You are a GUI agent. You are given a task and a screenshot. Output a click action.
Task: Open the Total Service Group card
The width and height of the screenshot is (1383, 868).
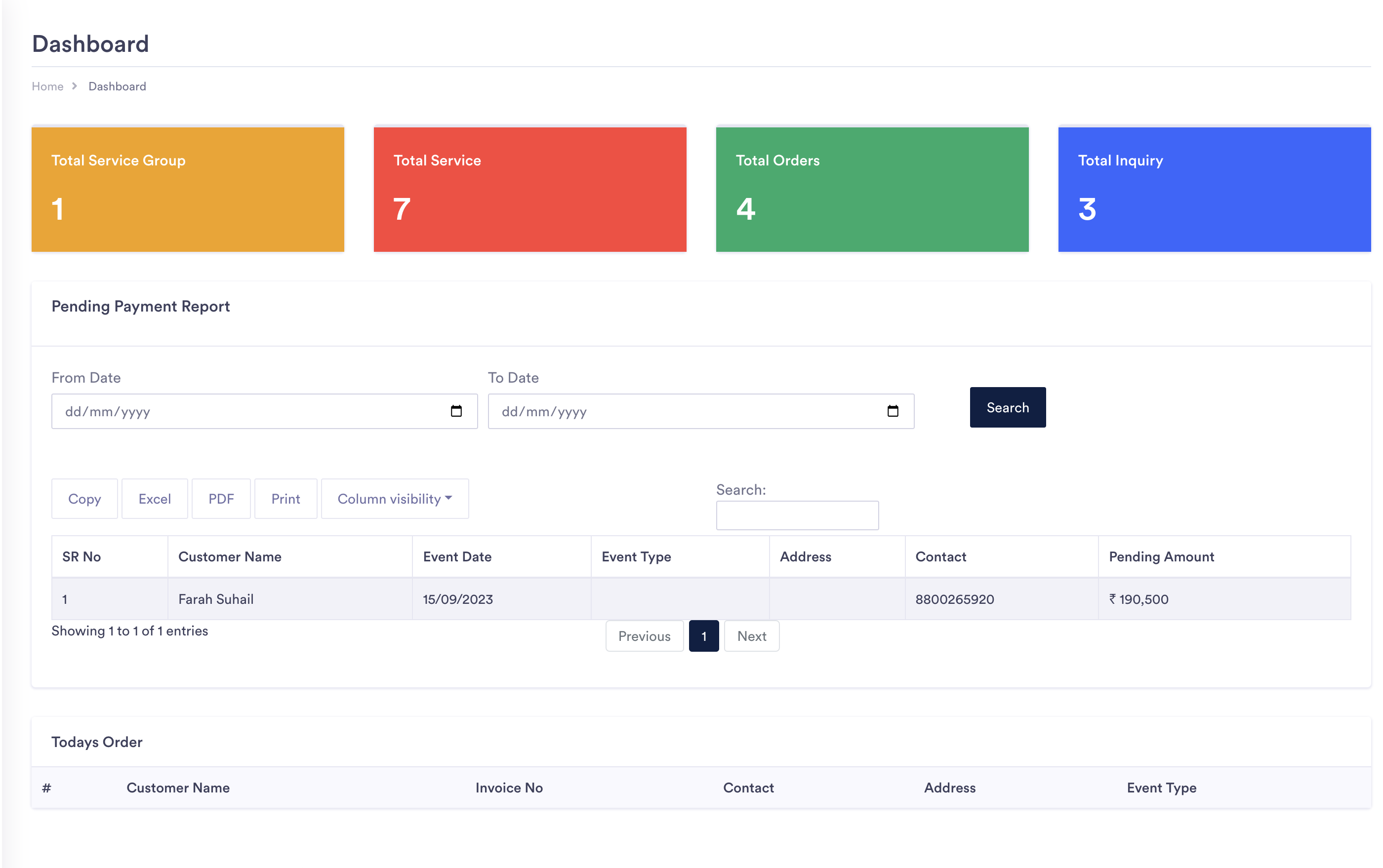point(188,189)
